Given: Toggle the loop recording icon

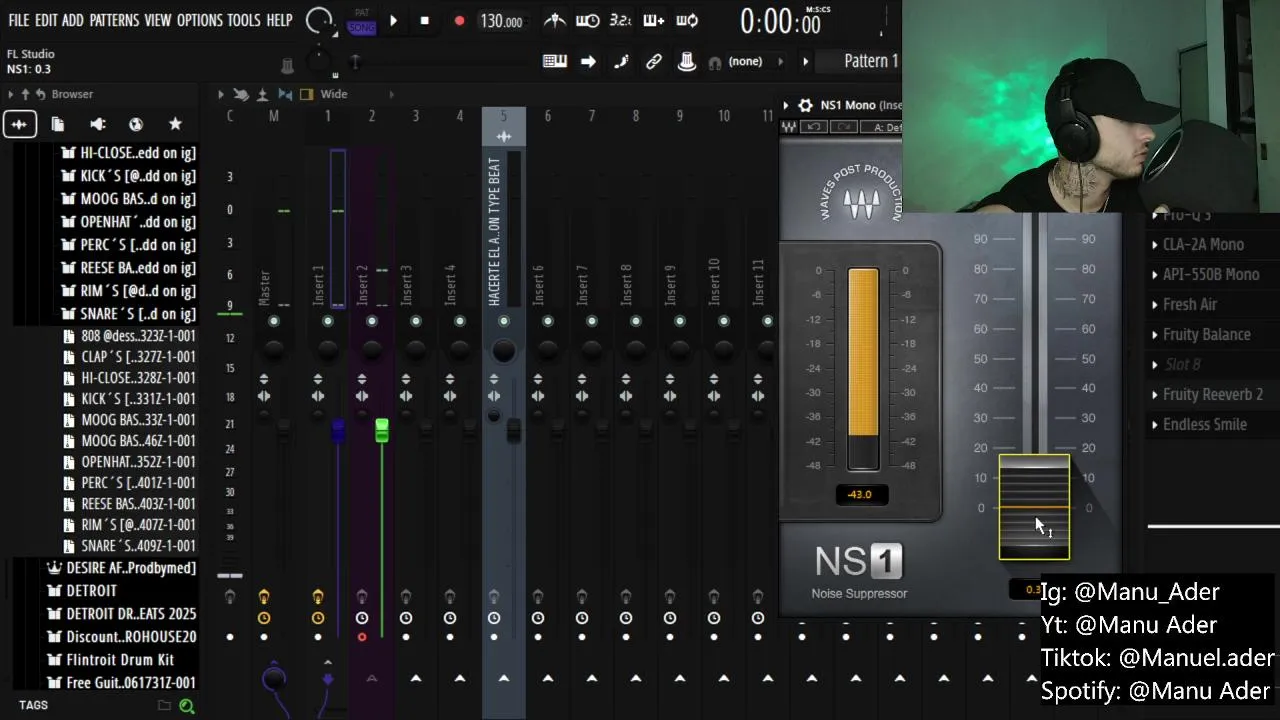Looking at the screenshot, I should (687, 20).
